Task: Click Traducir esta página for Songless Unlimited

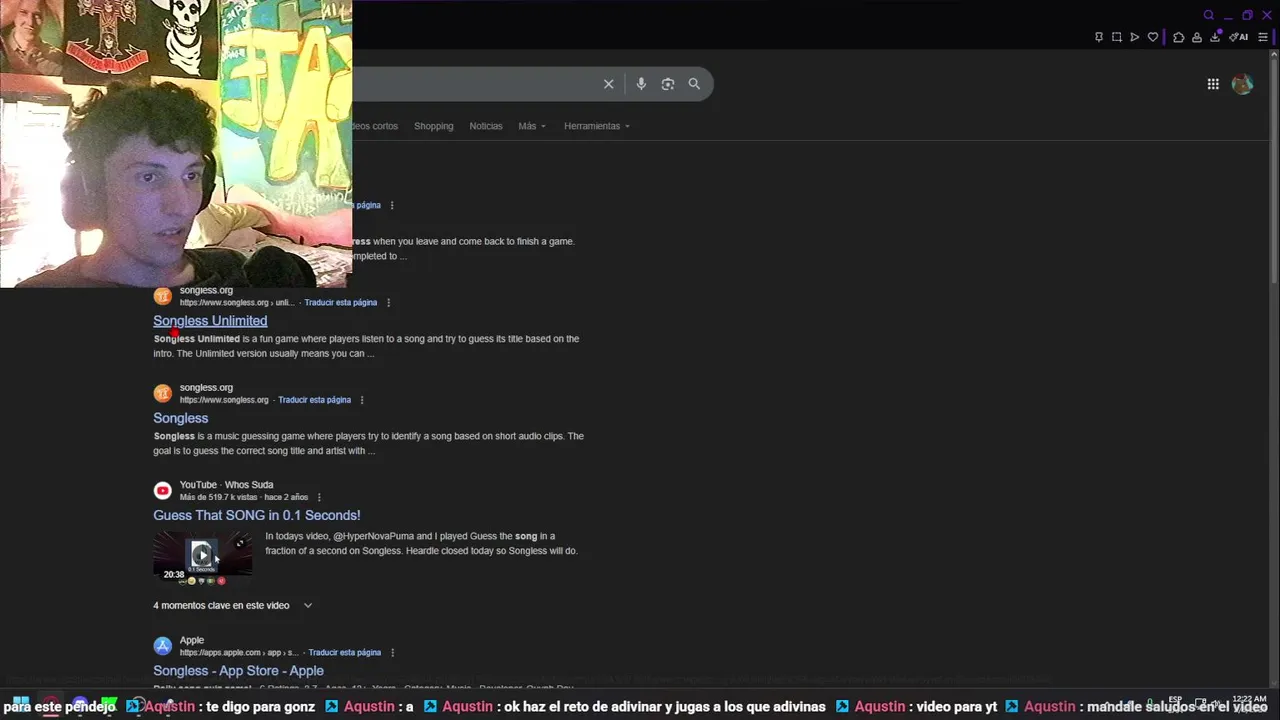Action: [x=341, y=303]
